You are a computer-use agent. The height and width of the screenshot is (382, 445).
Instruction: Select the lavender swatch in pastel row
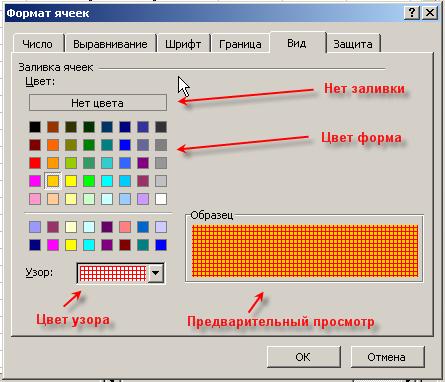(x=143, y=199)
